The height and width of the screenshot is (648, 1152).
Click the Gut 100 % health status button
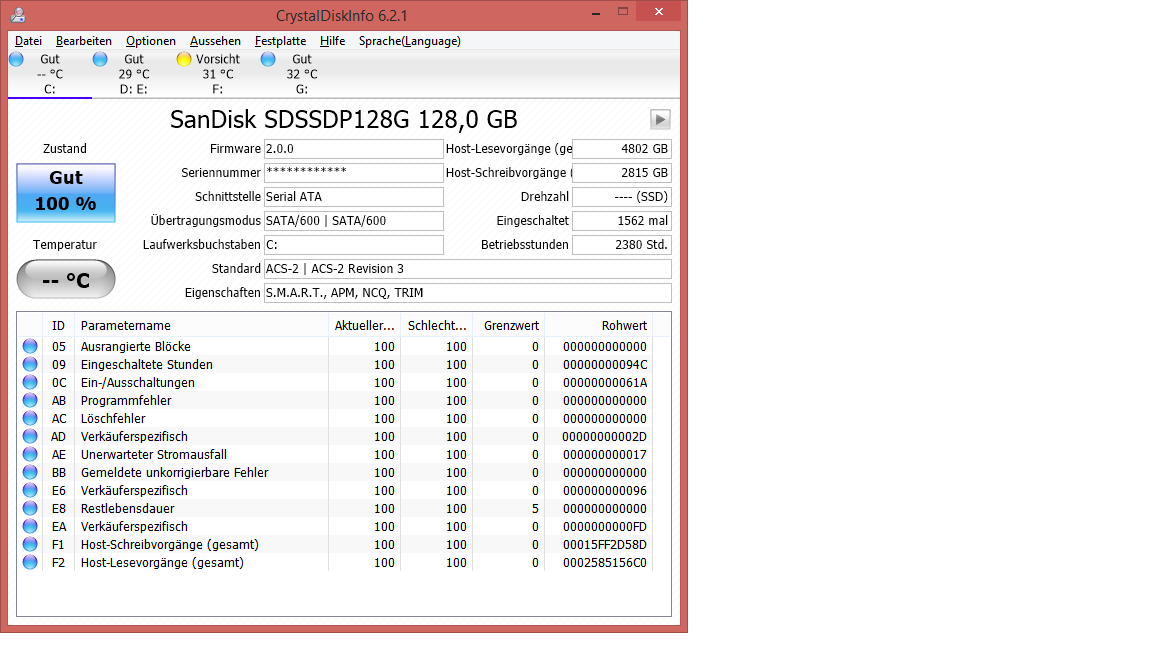click(x=66, y=192)
